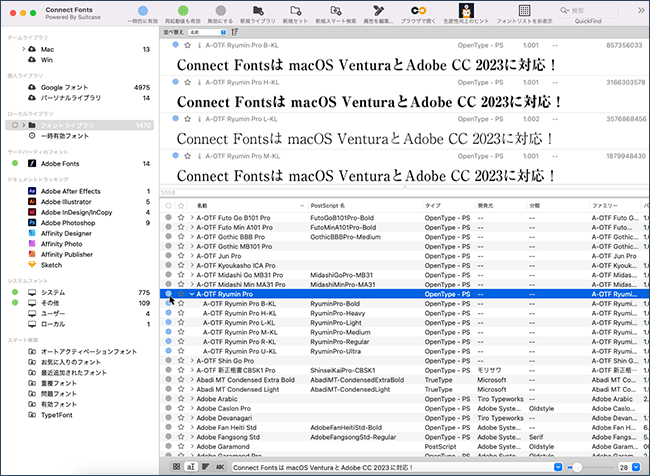Reverse sort order icon beside 並べ替え
The image size is (650, 476).
click(x=235, y=32)
